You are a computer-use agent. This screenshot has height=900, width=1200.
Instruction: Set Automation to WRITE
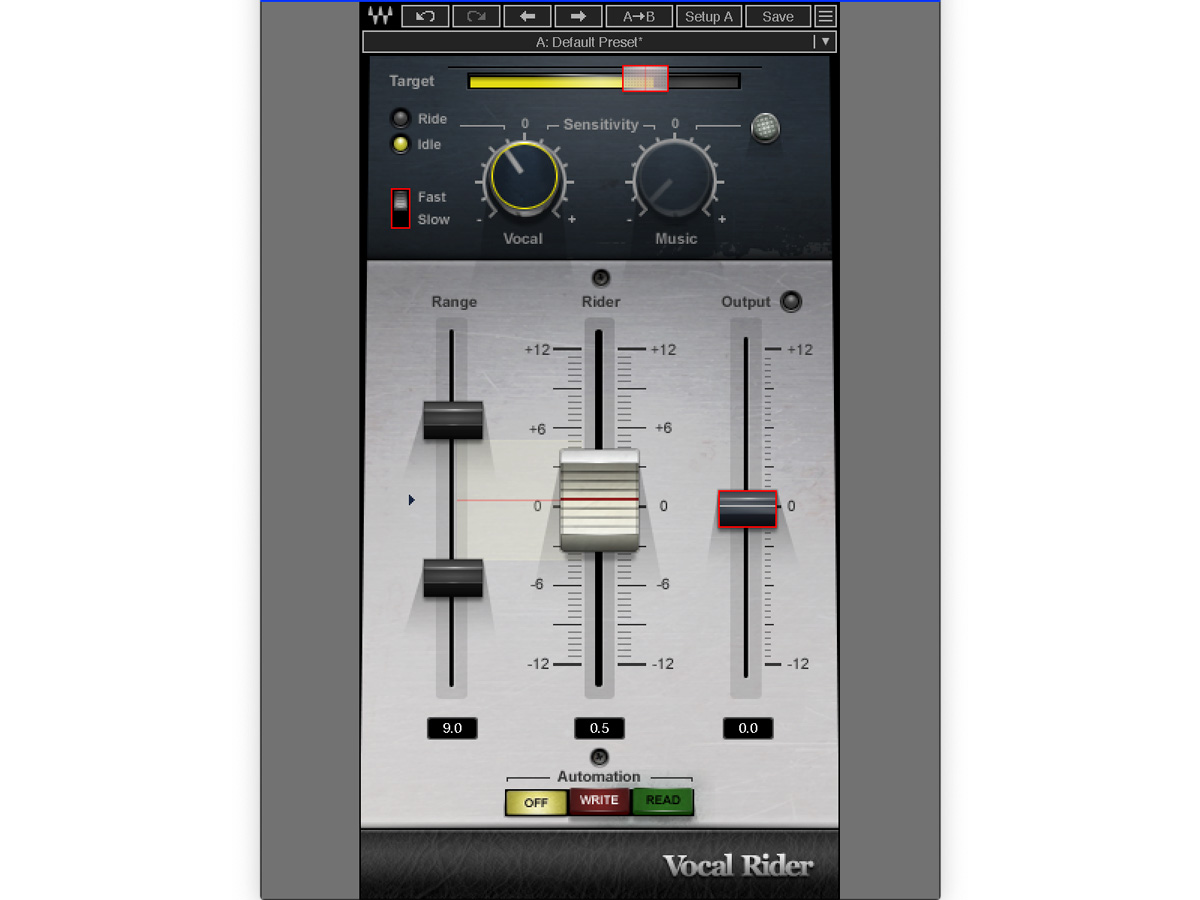tap(599, 800)
